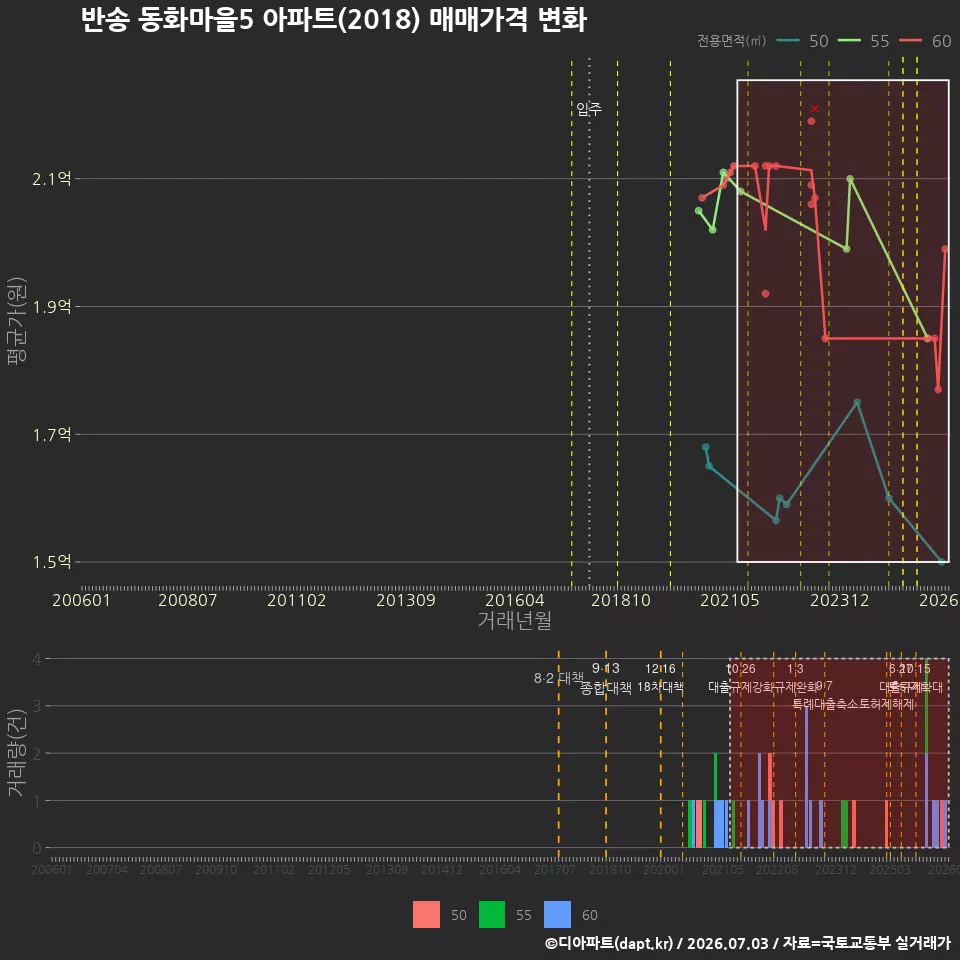
Task: Click the 201412 label on the volume chart axis
Action: 442,869
